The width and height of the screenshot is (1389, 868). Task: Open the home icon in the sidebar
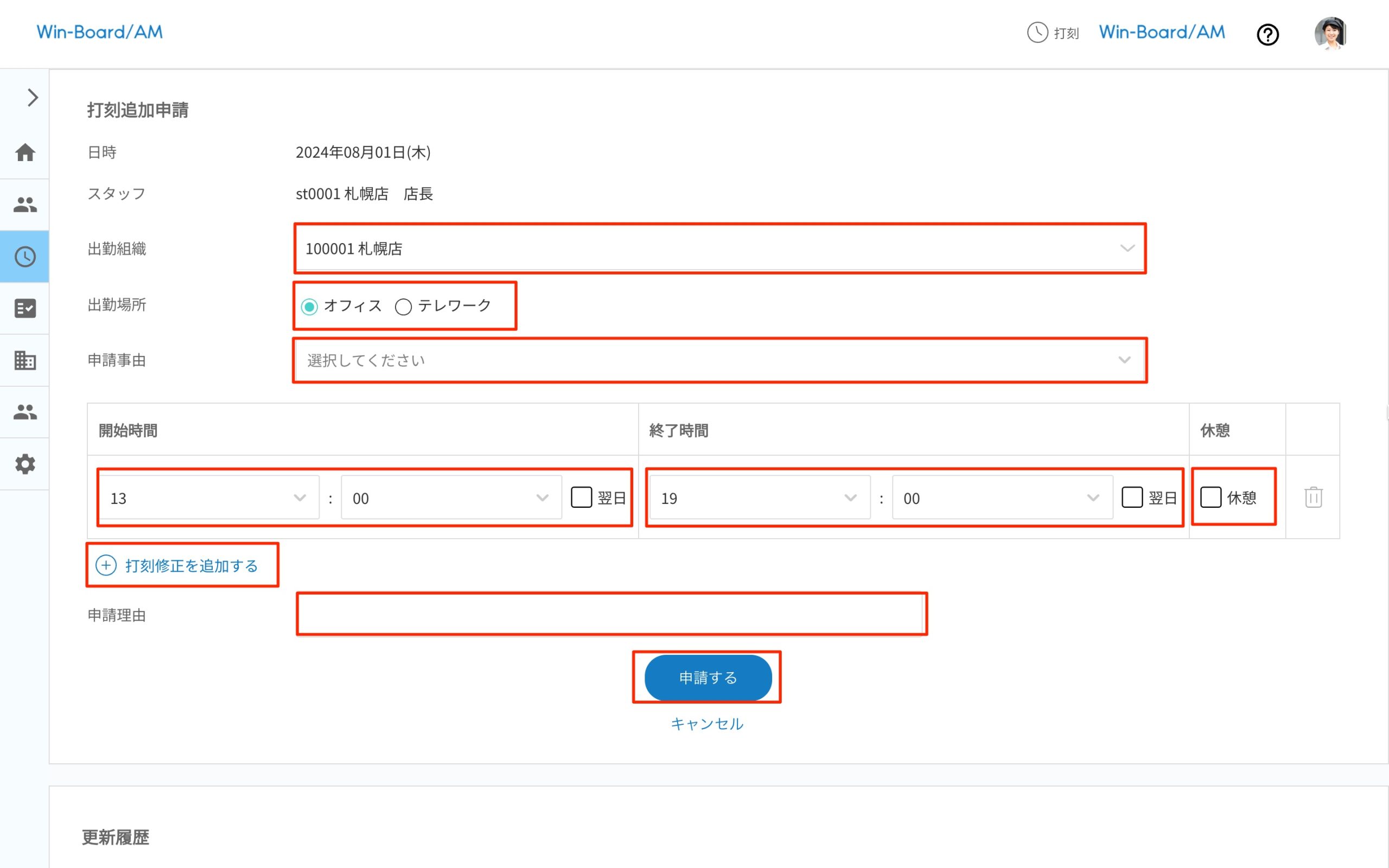click(x=24, y=152)
